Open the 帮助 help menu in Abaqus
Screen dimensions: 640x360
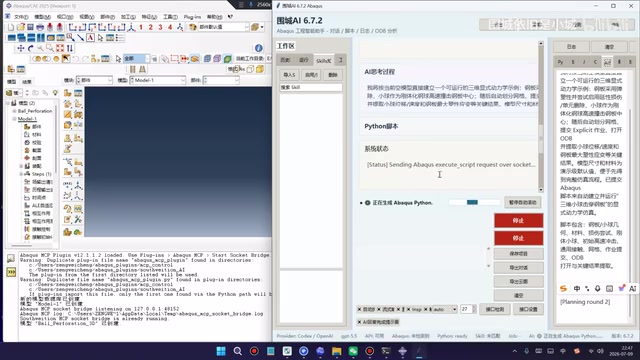point(214,17)
